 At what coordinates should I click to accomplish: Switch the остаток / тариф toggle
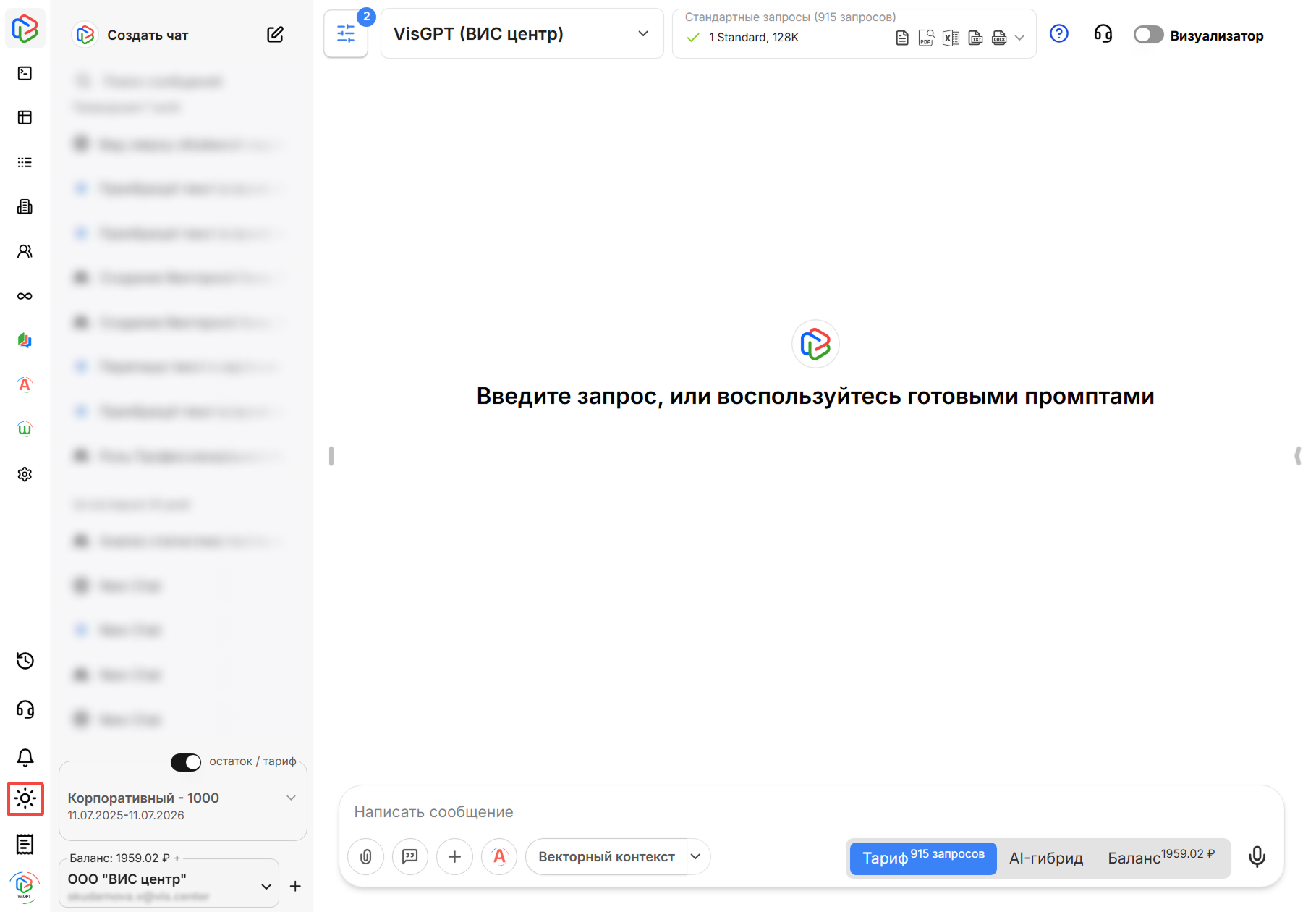tap(186, 762)
